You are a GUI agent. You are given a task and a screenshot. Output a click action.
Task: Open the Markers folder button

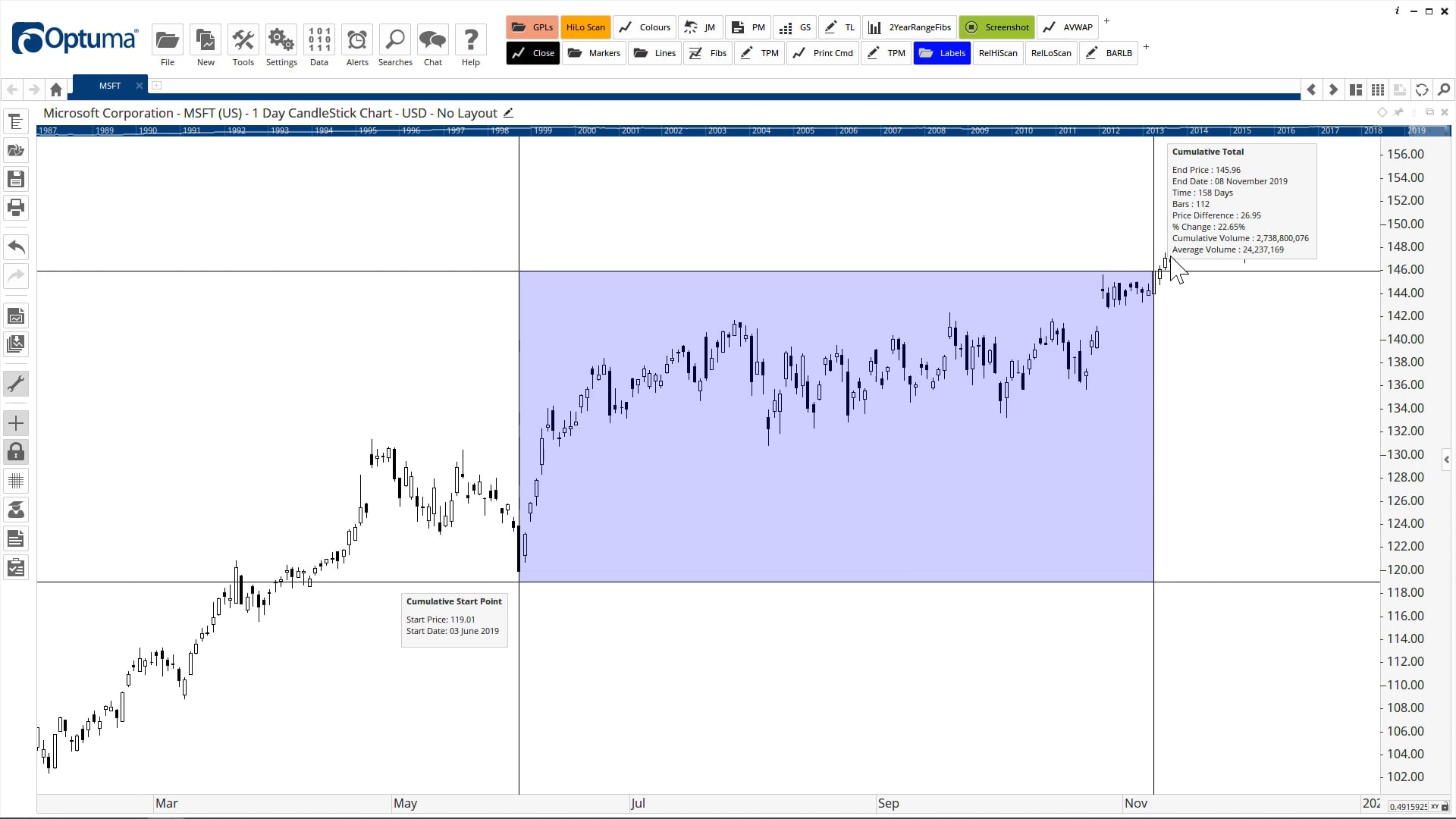tap(594, 53)
